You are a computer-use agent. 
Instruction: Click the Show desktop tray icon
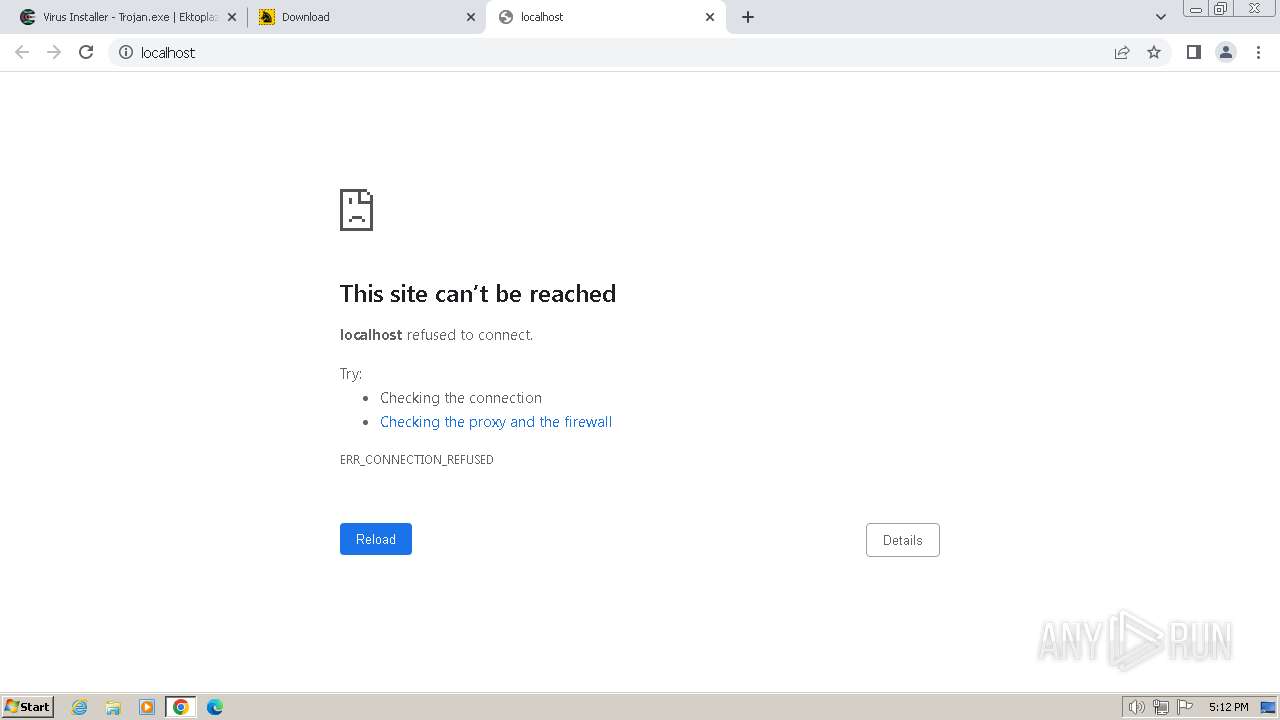(1268, 707)
